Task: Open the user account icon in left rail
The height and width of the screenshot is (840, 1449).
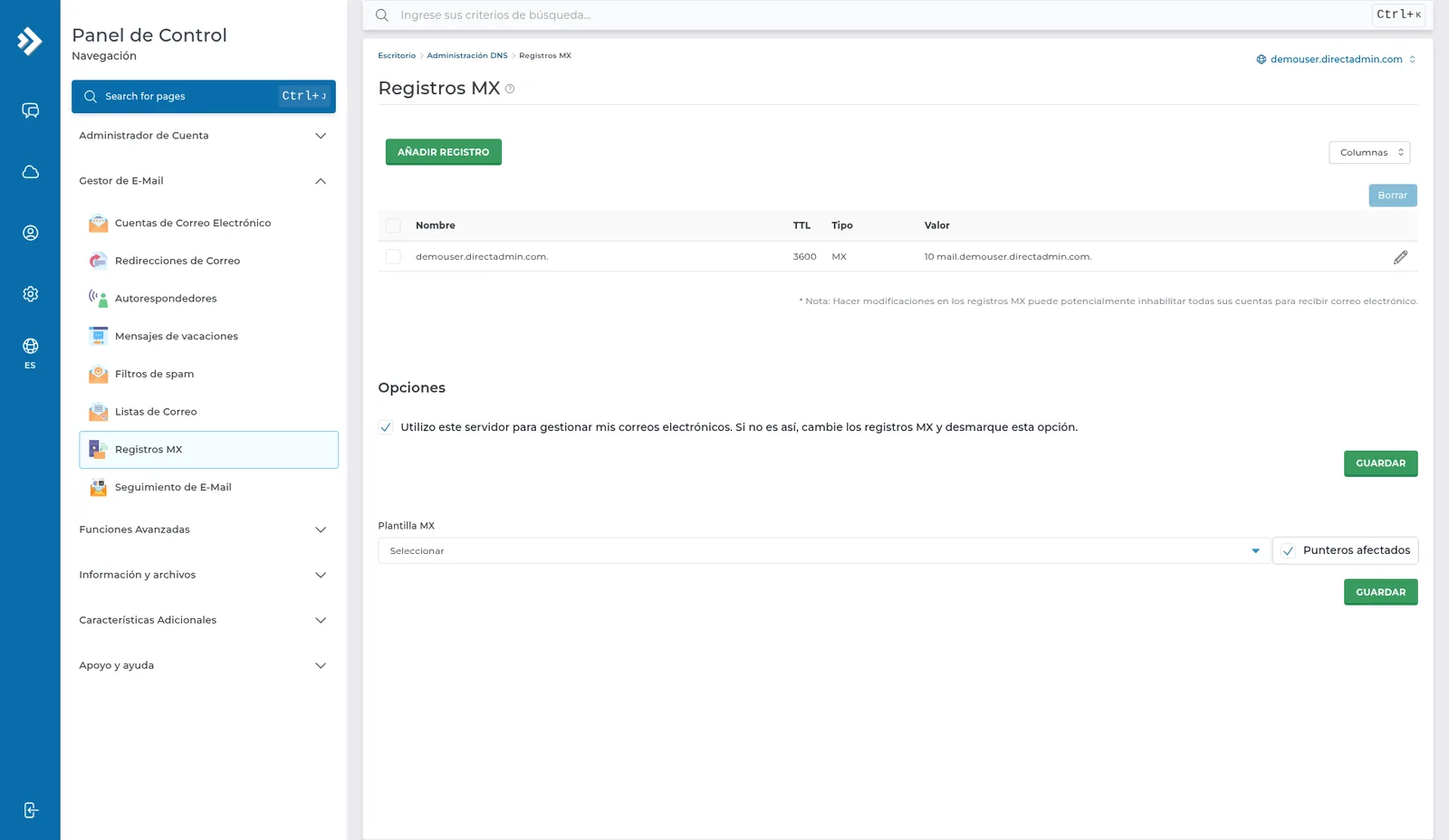Action: (x=30, y=233)
